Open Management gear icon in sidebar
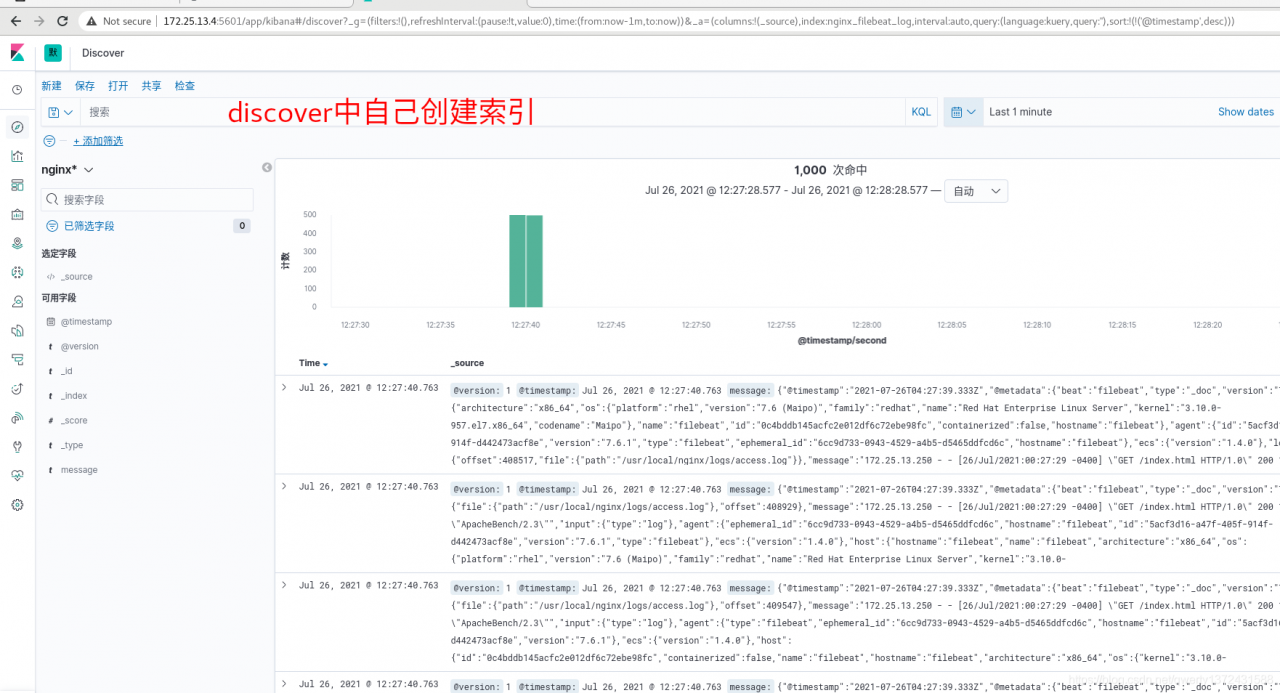Screen dimensions: 1280x693 pyautogui.click(x=17, y=505)
